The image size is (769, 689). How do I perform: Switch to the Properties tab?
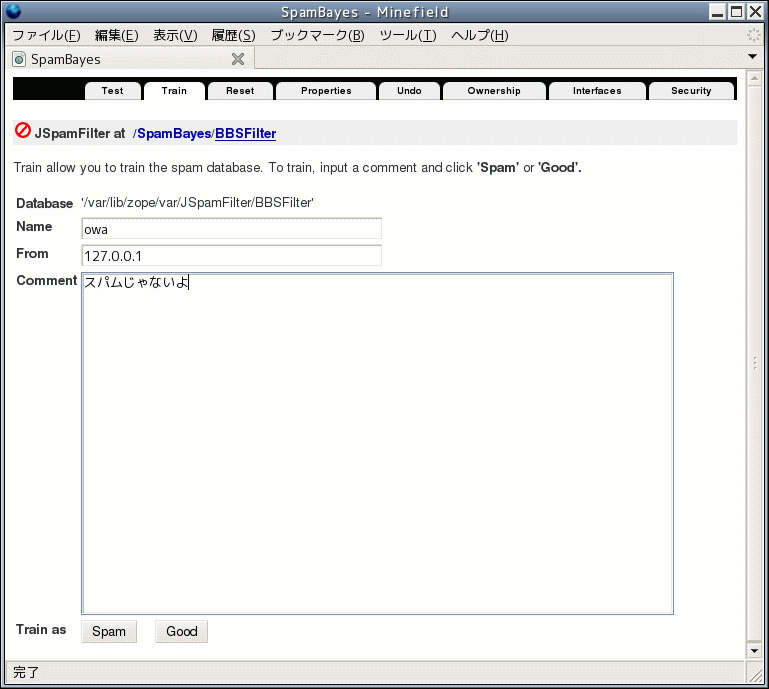[x=326, y=91]
